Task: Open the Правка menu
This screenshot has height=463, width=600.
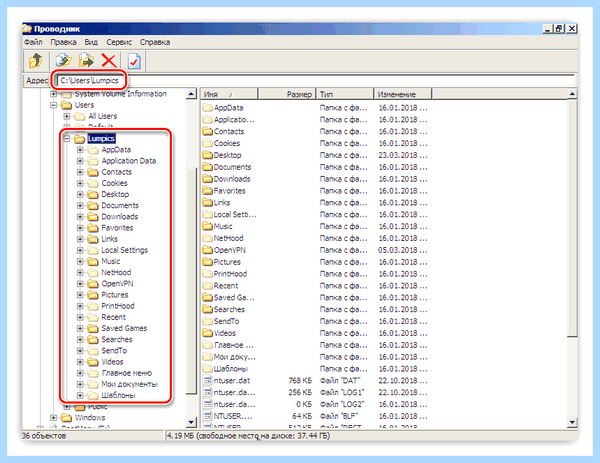Action: click(64, 42)
